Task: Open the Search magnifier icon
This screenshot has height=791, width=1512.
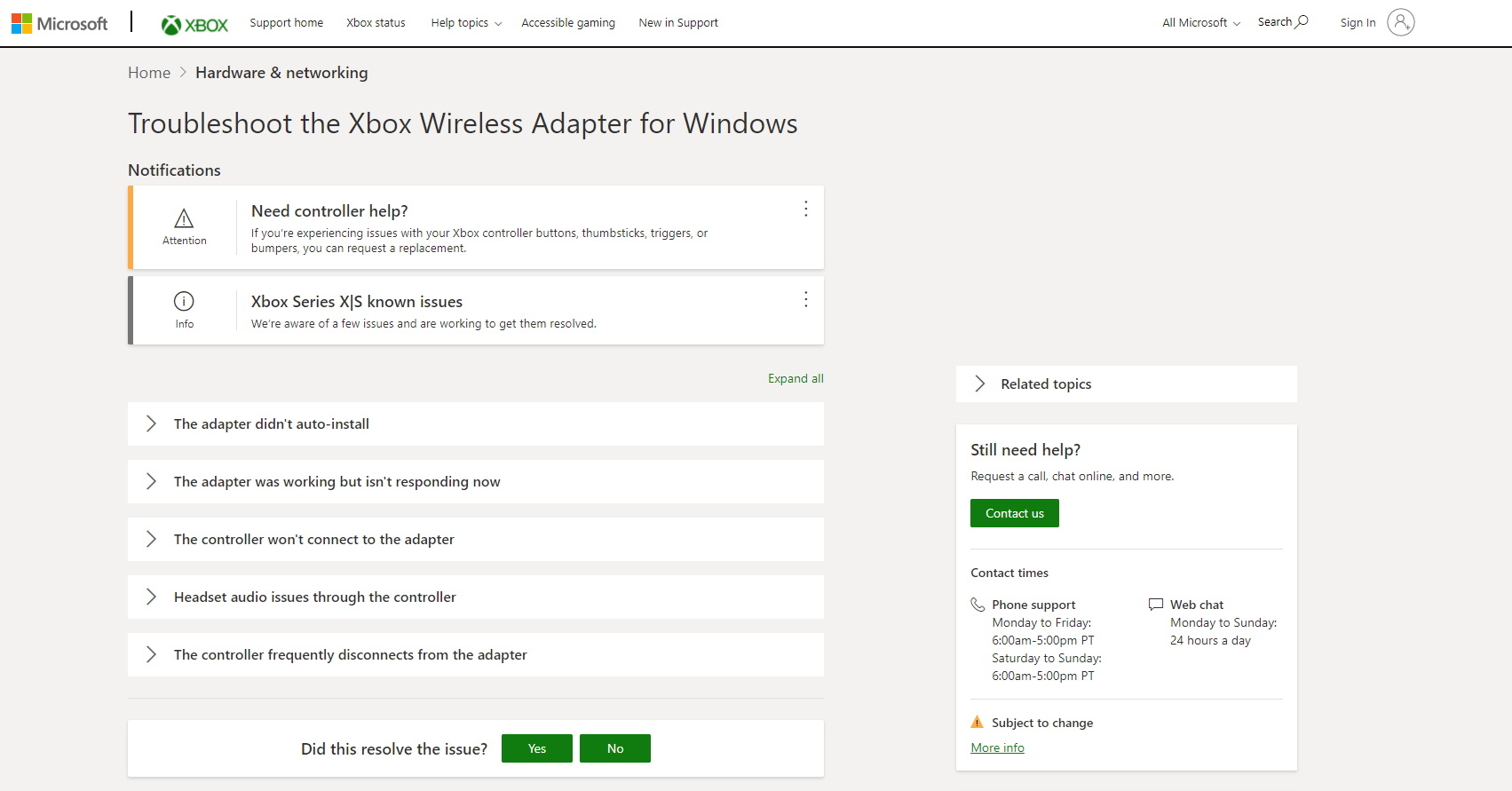Action: point(1302,22)
